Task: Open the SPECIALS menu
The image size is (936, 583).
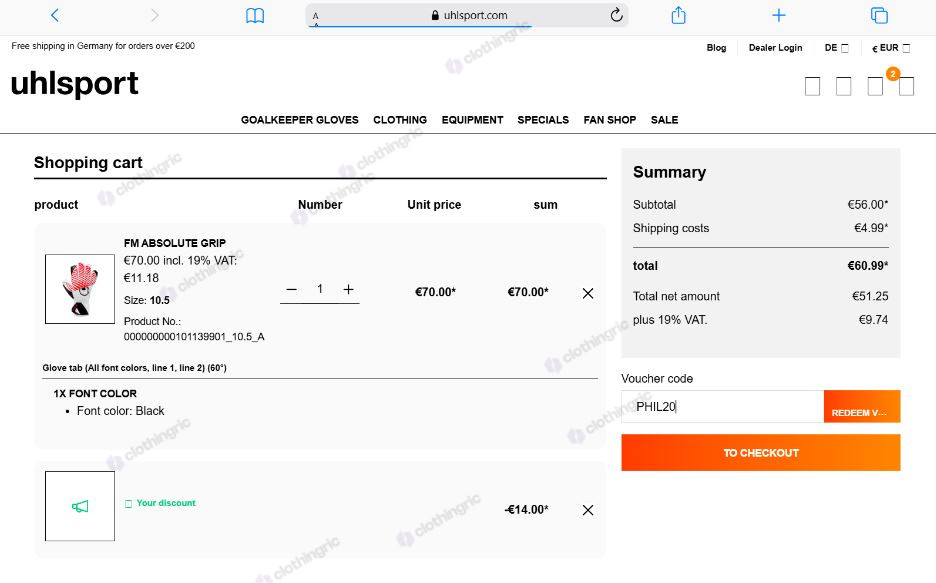Action: [543, 120]
